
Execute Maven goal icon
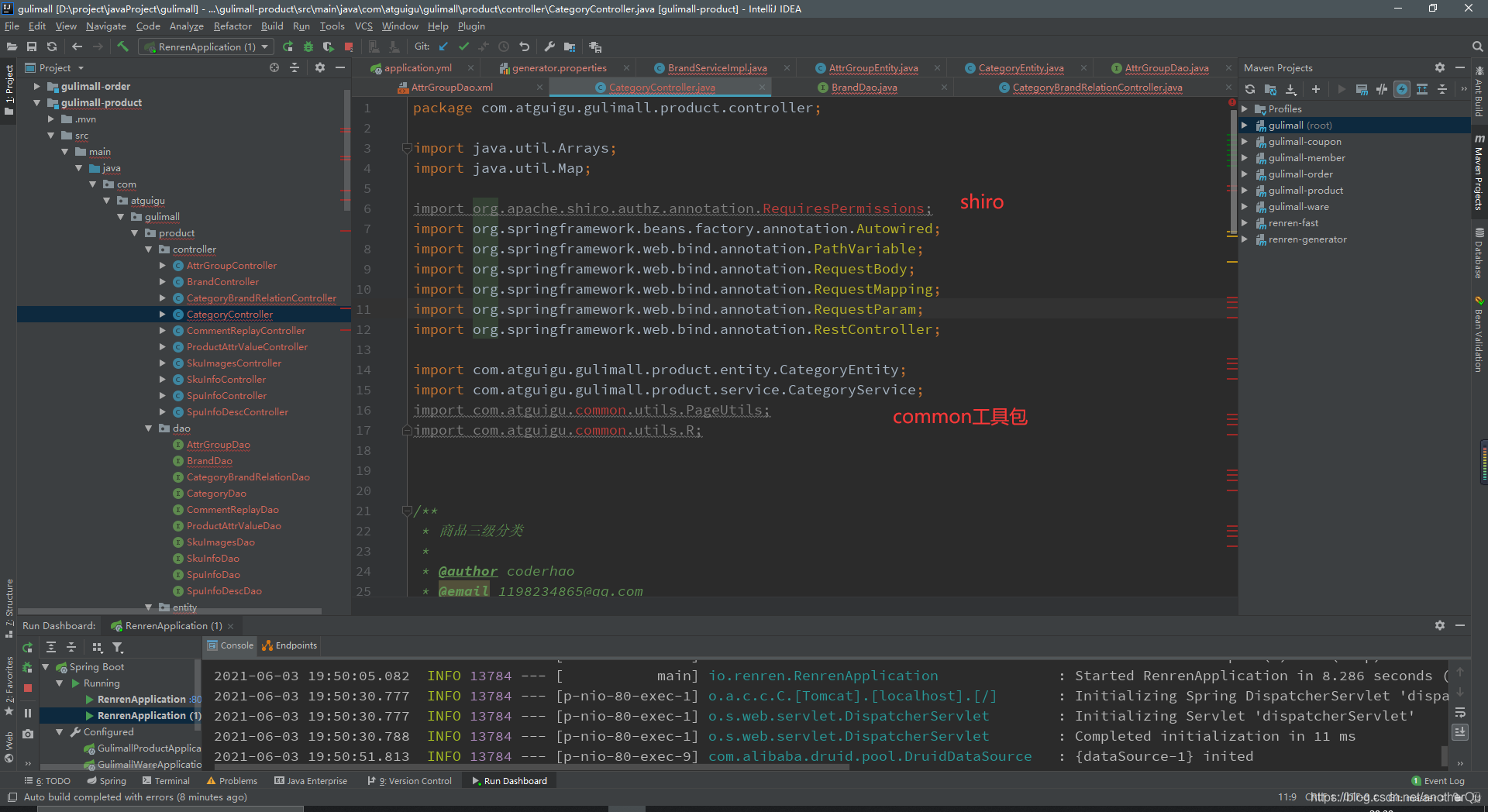(x=1362, y=89)
